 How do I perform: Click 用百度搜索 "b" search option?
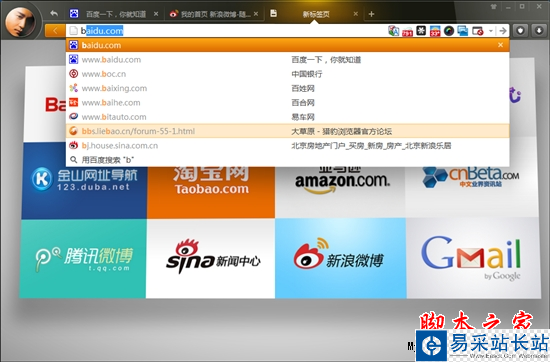[287, 160]
